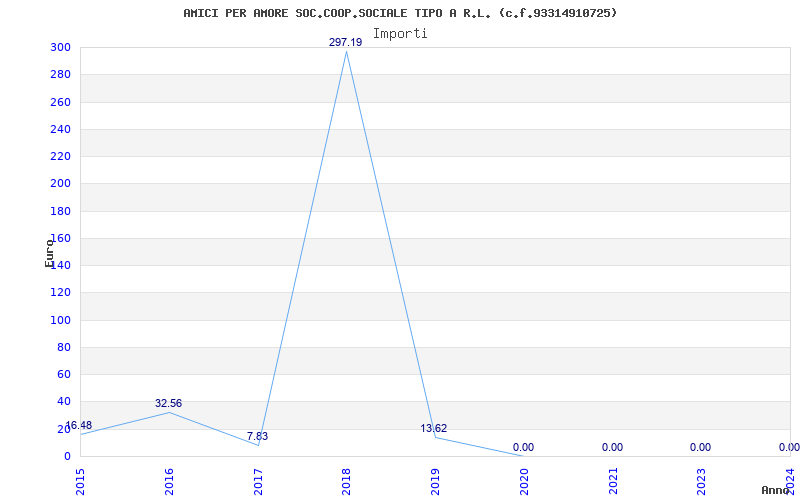This screenshot has width=800, height=500.
Task: Click the 0.00 label above 2020
Action: coord(523,447)
